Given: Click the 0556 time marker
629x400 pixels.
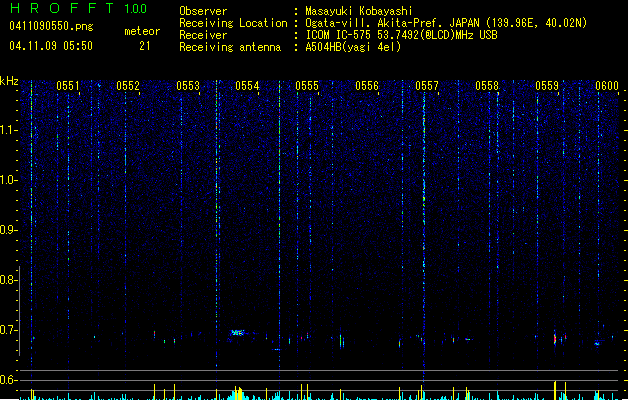Looking at the screenshot, I should [x=367, y=86].
